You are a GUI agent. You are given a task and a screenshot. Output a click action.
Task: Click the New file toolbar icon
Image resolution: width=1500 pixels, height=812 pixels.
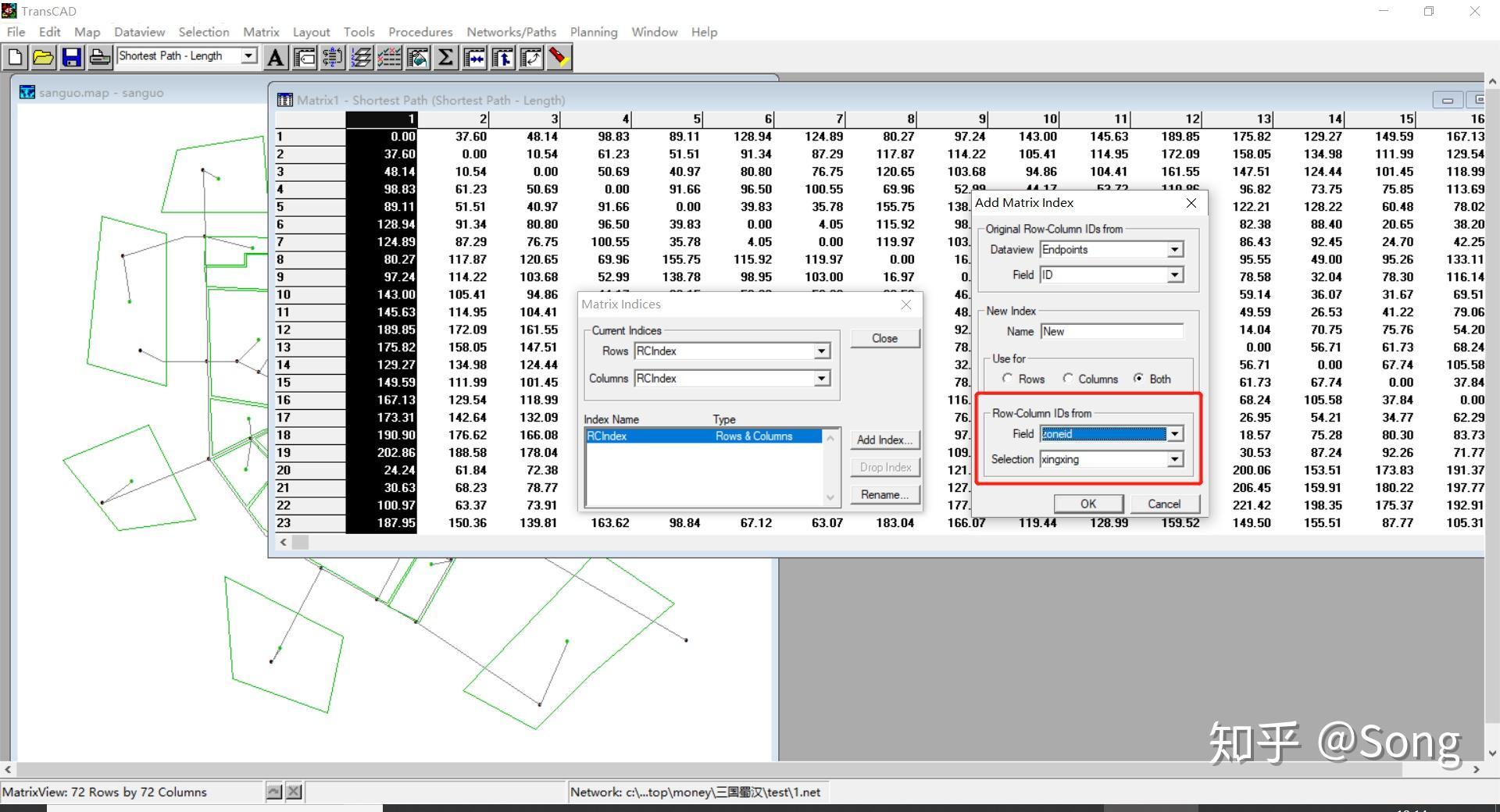[16, 57]
